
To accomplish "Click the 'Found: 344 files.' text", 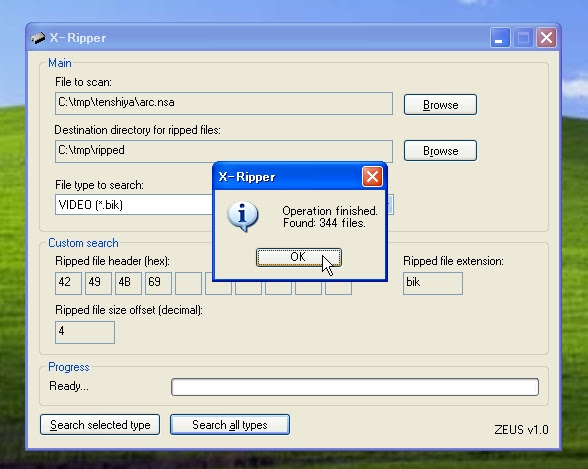I will 324,223.
